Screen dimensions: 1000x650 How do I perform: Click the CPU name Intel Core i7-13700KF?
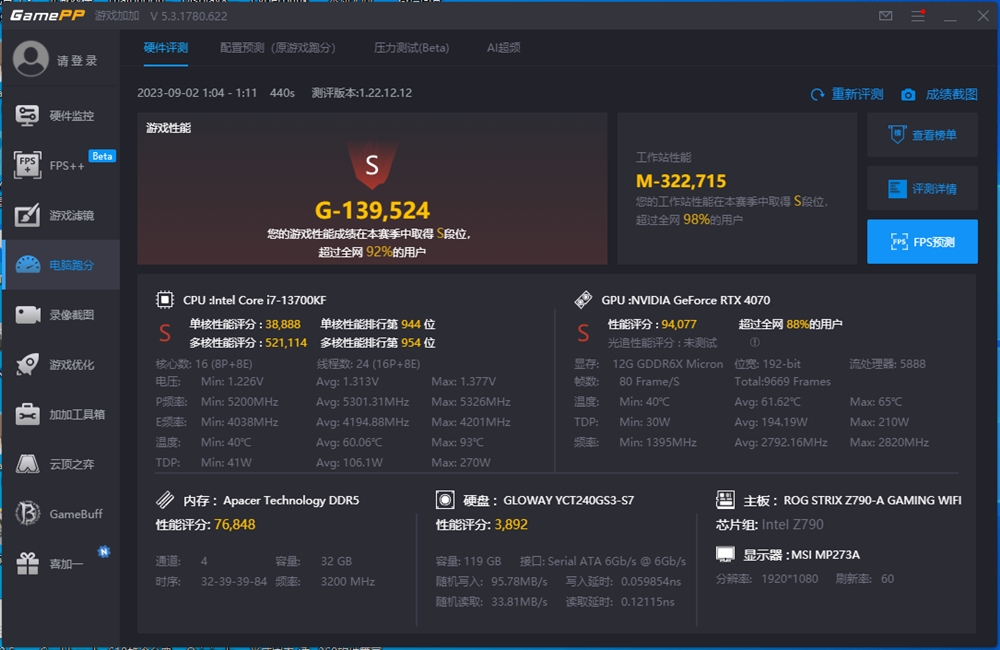[268, 300]
